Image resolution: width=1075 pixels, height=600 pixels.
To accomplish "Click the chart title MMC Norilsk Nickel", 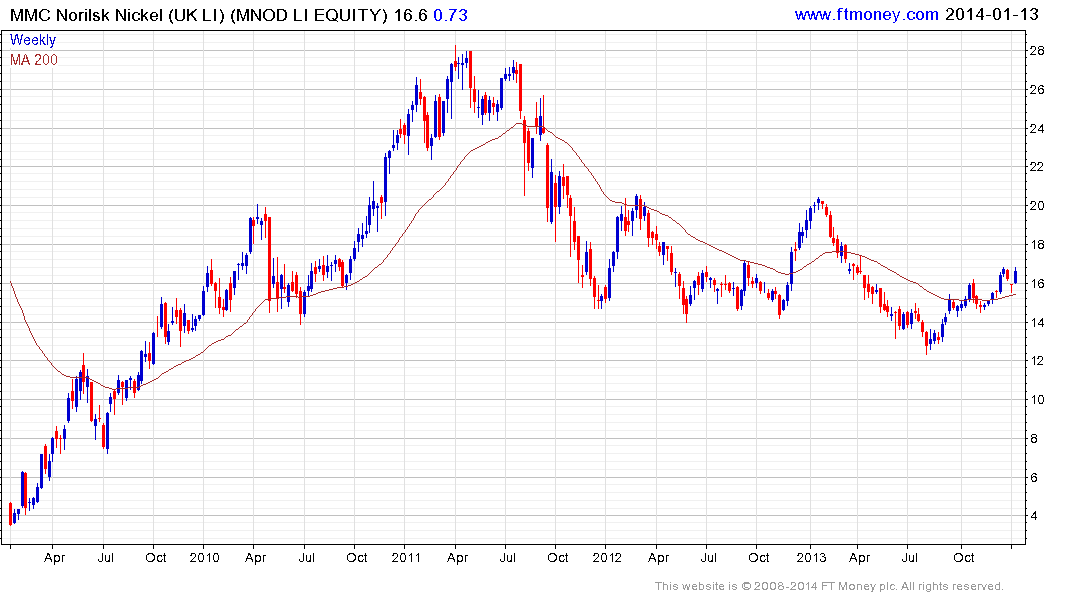I will click(x=86, y=15).
